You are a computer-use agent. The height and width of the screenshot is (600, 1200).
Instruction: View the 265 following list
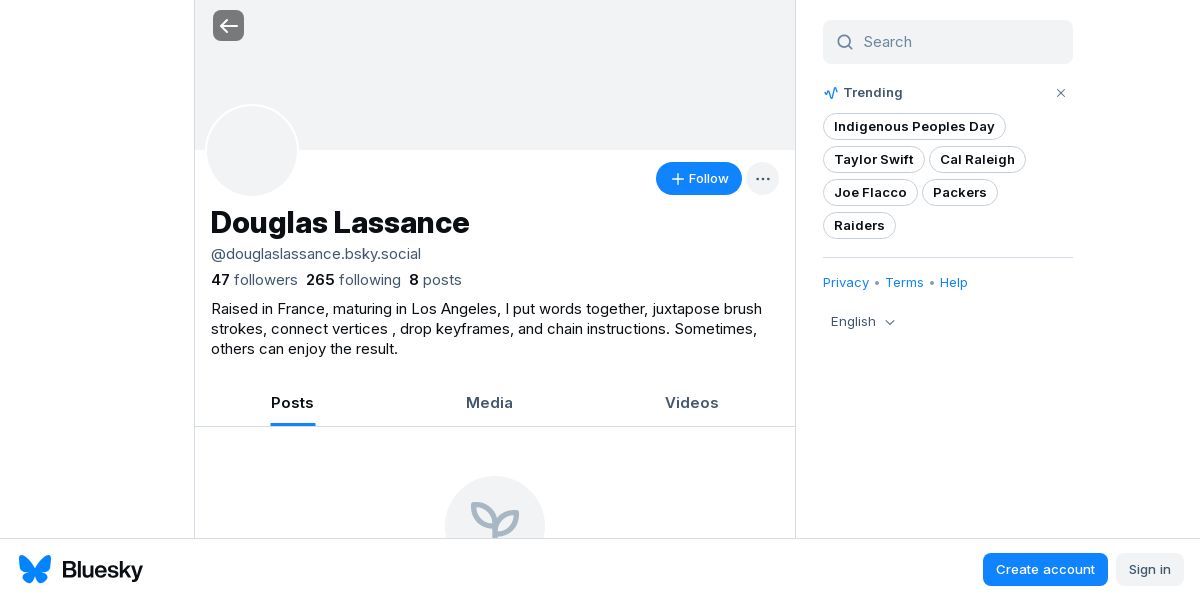tap(353, 280)
